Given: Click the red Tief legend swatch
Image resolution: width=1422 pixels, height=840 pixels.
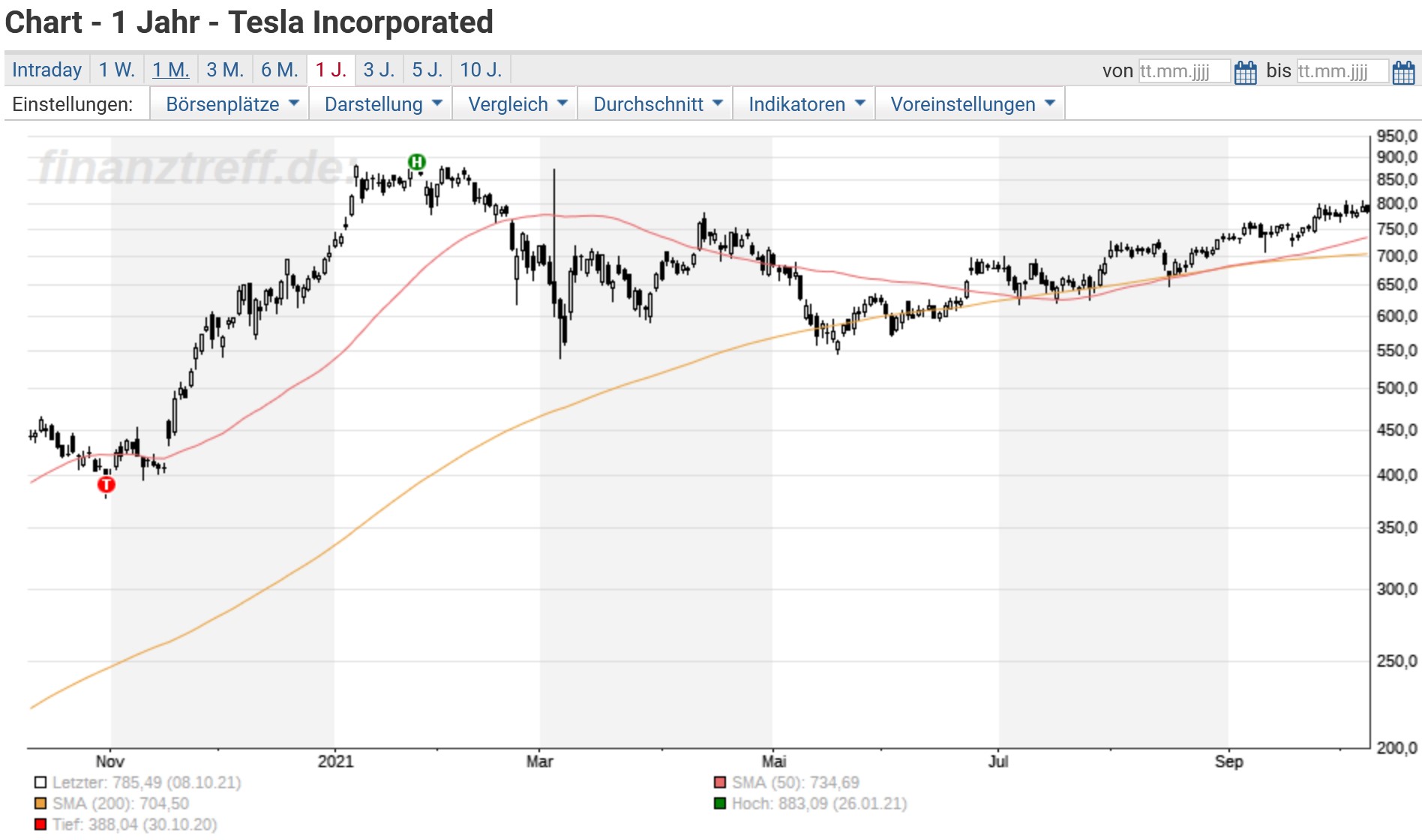Looking at the screenshot, I should click(x=40, y=824).
